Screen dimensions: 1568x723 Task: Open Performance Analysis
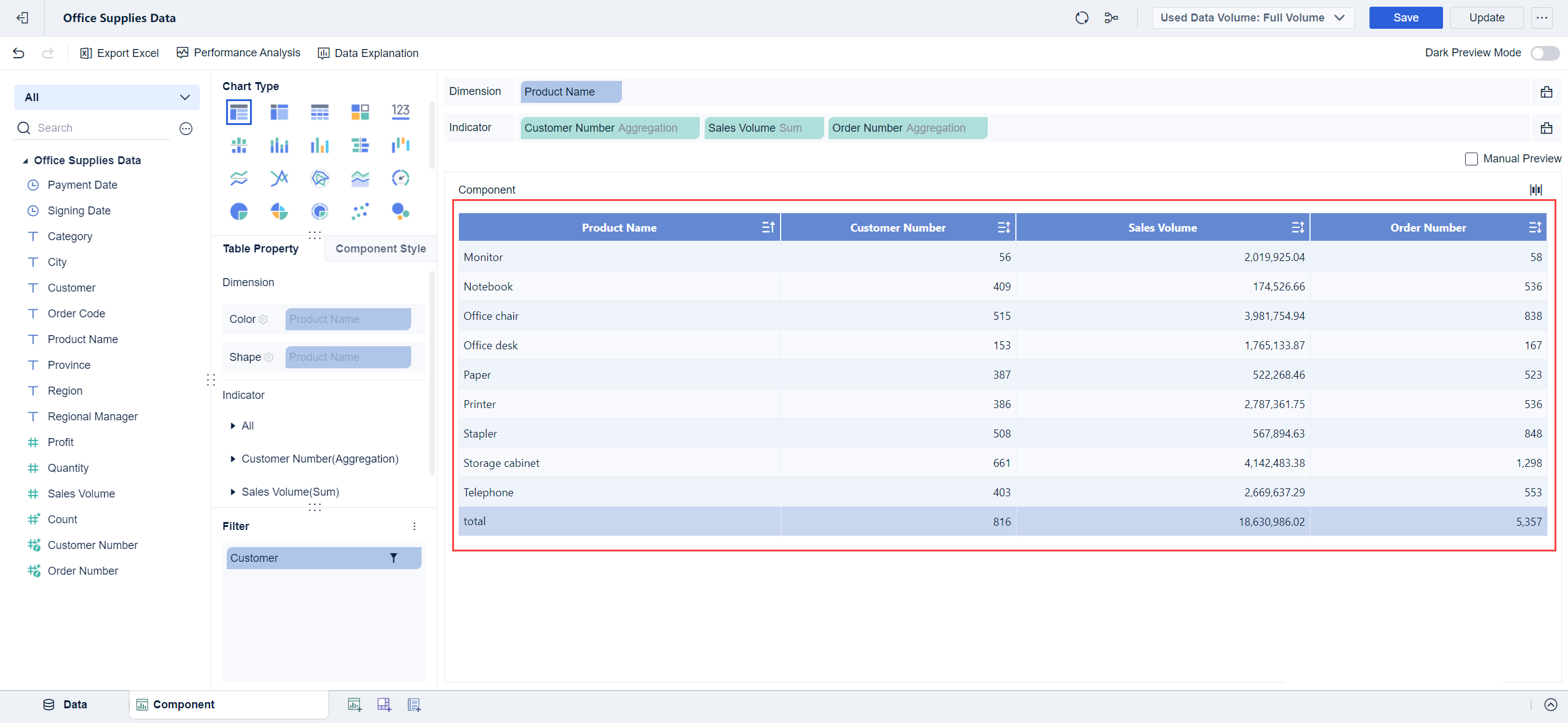coord(239,53)
